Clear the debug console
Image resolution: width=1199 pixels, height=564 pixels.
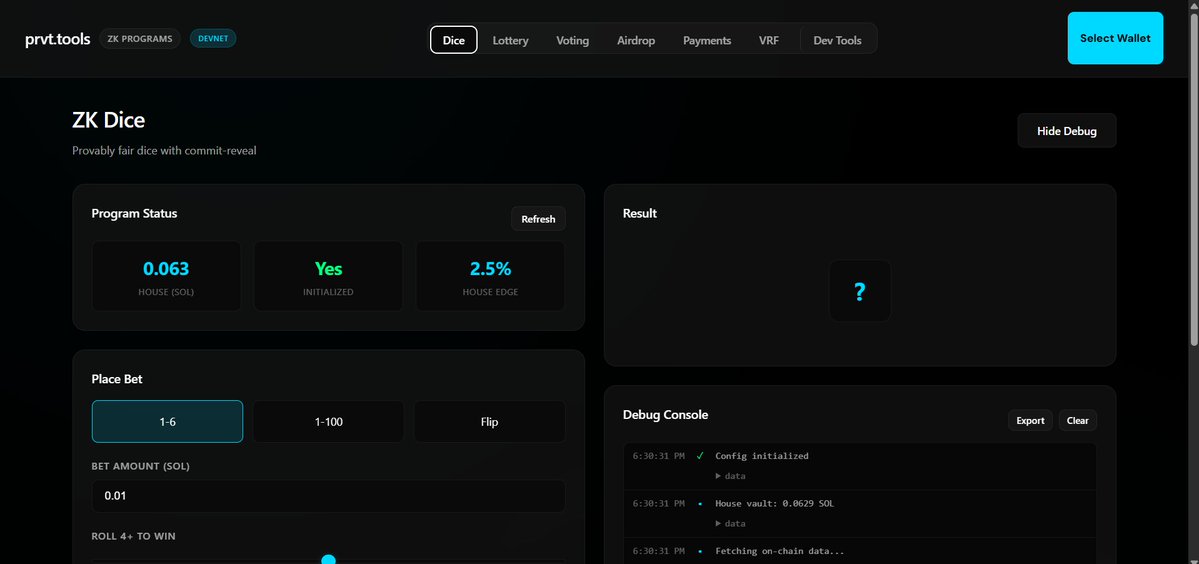1077,420
